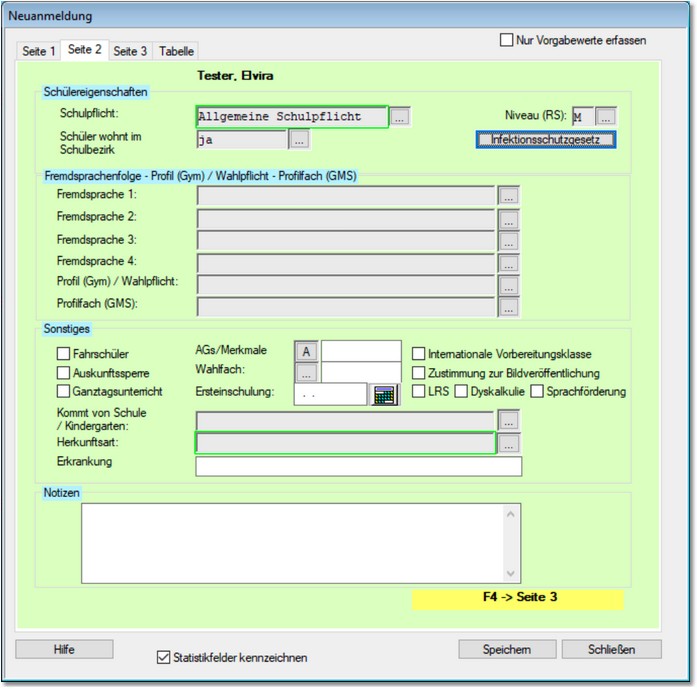Image resolution: width=697 pixels, height=689 pixels.
Task: Check Zustimmung zur Bildveröffentlichung
Action: pyautogui.click(x=419, y=372)
